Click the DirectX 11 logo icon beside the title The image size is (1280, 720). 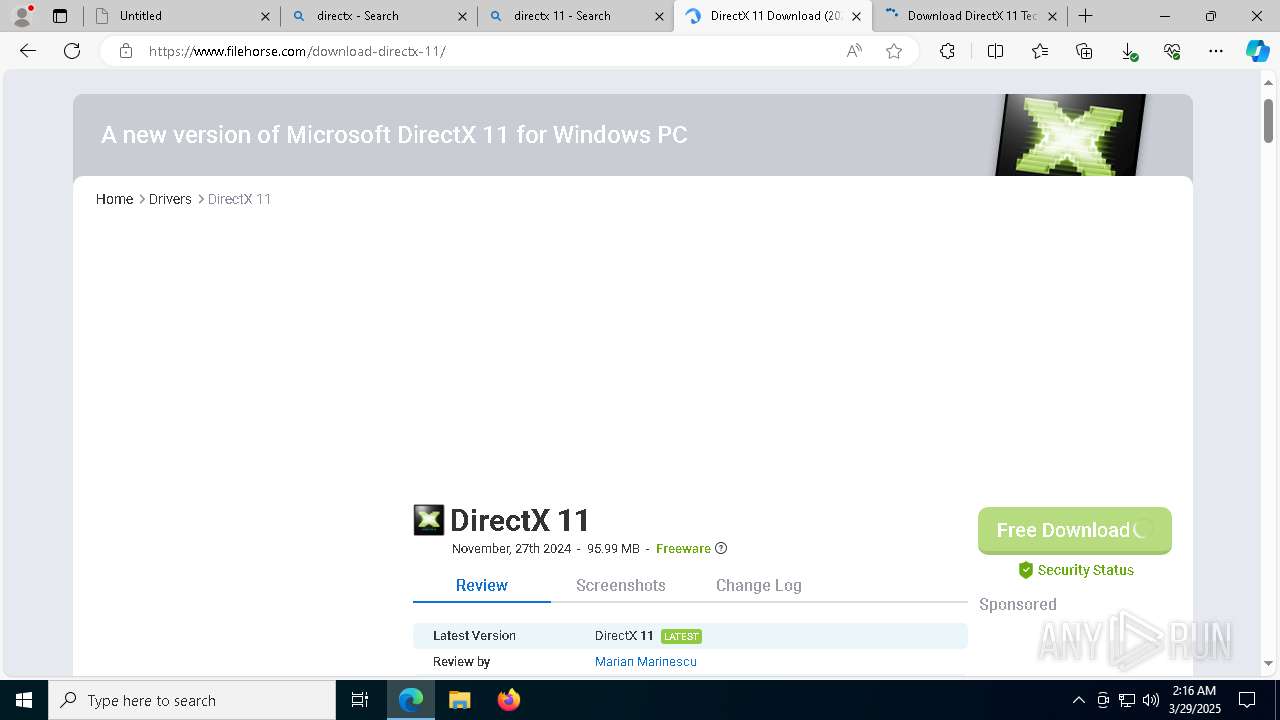coord(429,520)
